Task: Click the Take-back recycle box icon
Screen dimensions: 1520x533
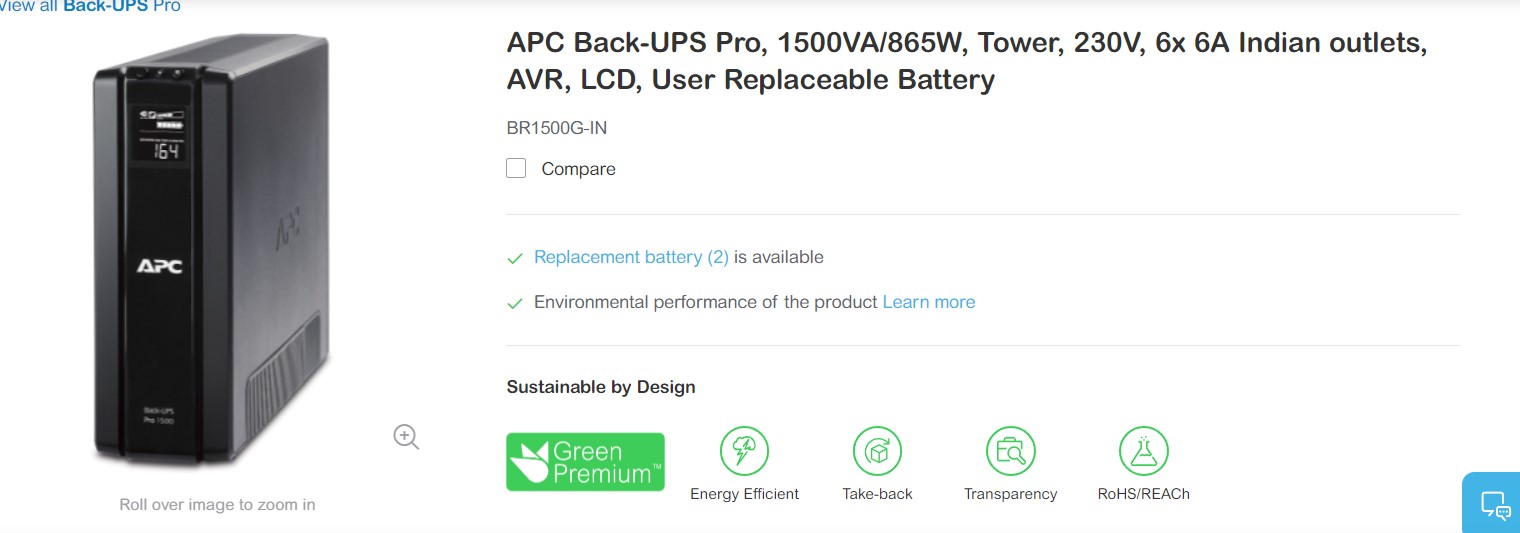Action: (x=877, y=451)
